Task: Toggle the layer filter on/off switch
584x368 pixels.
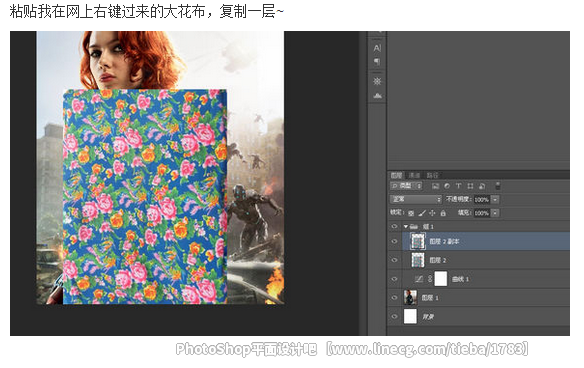Action: tap(498, 185)
